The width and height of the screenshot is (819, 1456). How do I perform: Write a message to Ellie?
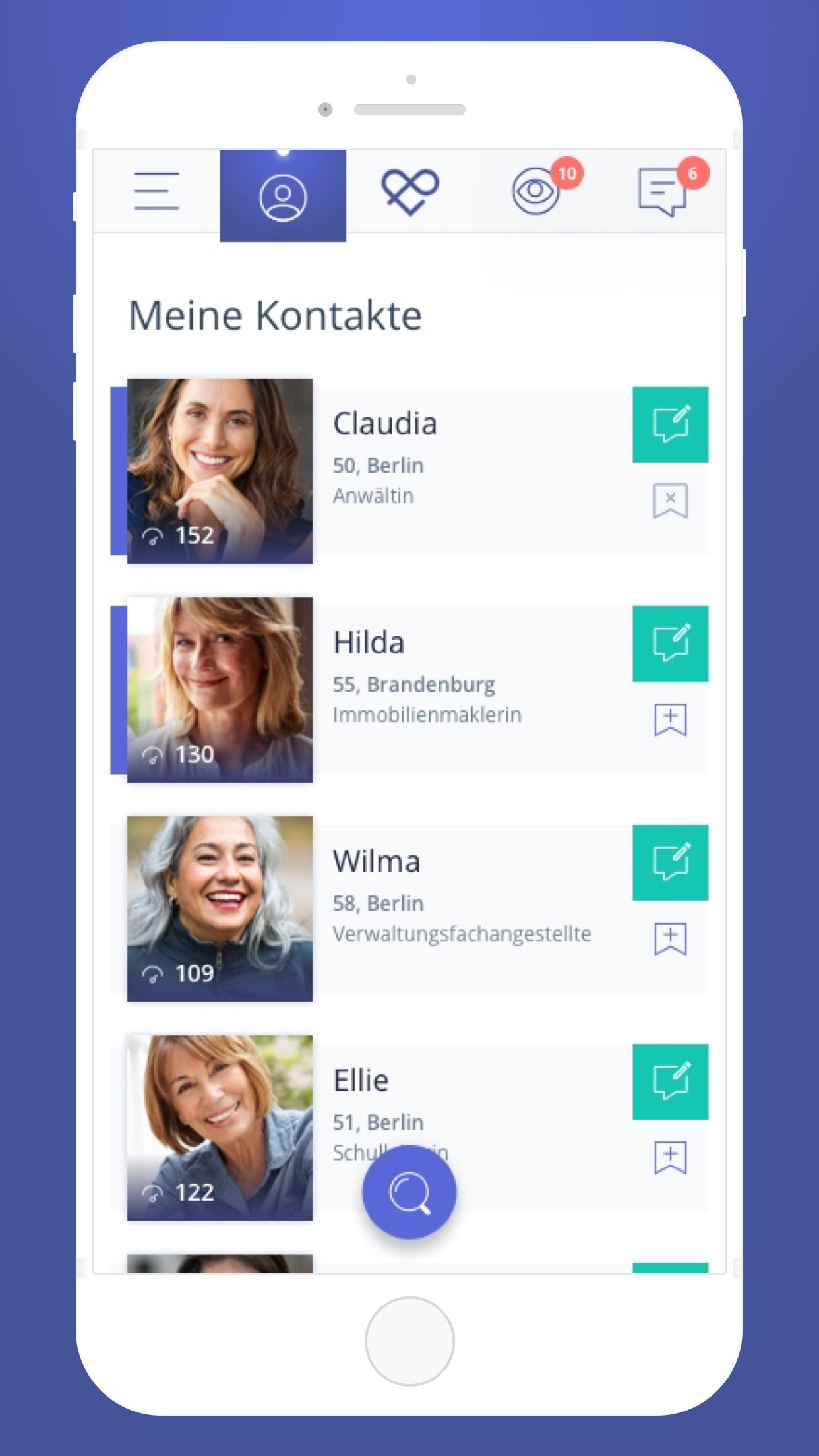[671, 1081]
